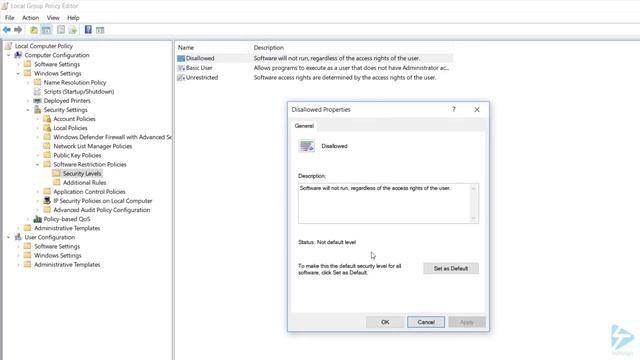This screenshot has width=640, height=360.
Task: Toggle Show/Hide Console Tree icon
Action: (x=46, y=30)
